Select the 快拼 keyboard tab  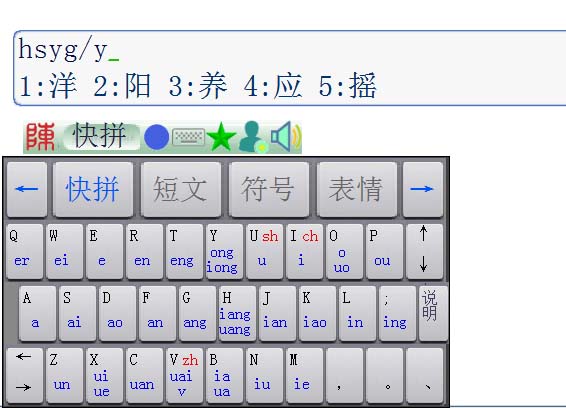93,190
